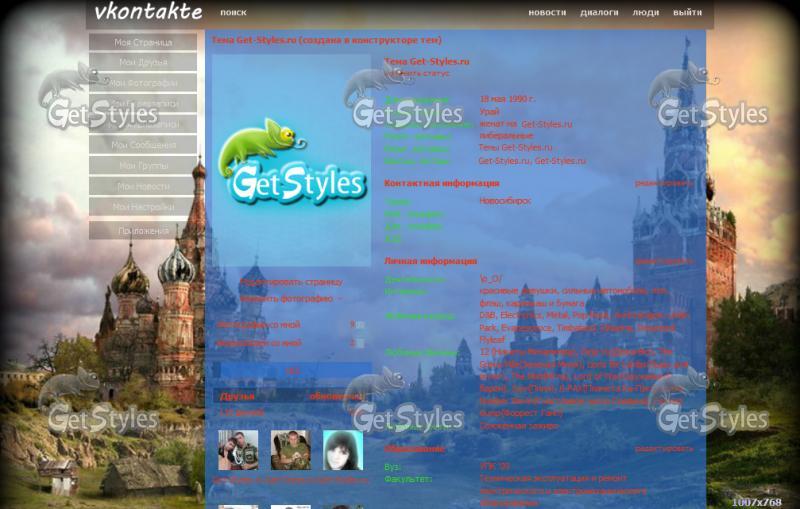Go to Моя Страница in sidebar
Image resolution: width=800 pixels, height=509 pixels.
(x=143, y=42)
